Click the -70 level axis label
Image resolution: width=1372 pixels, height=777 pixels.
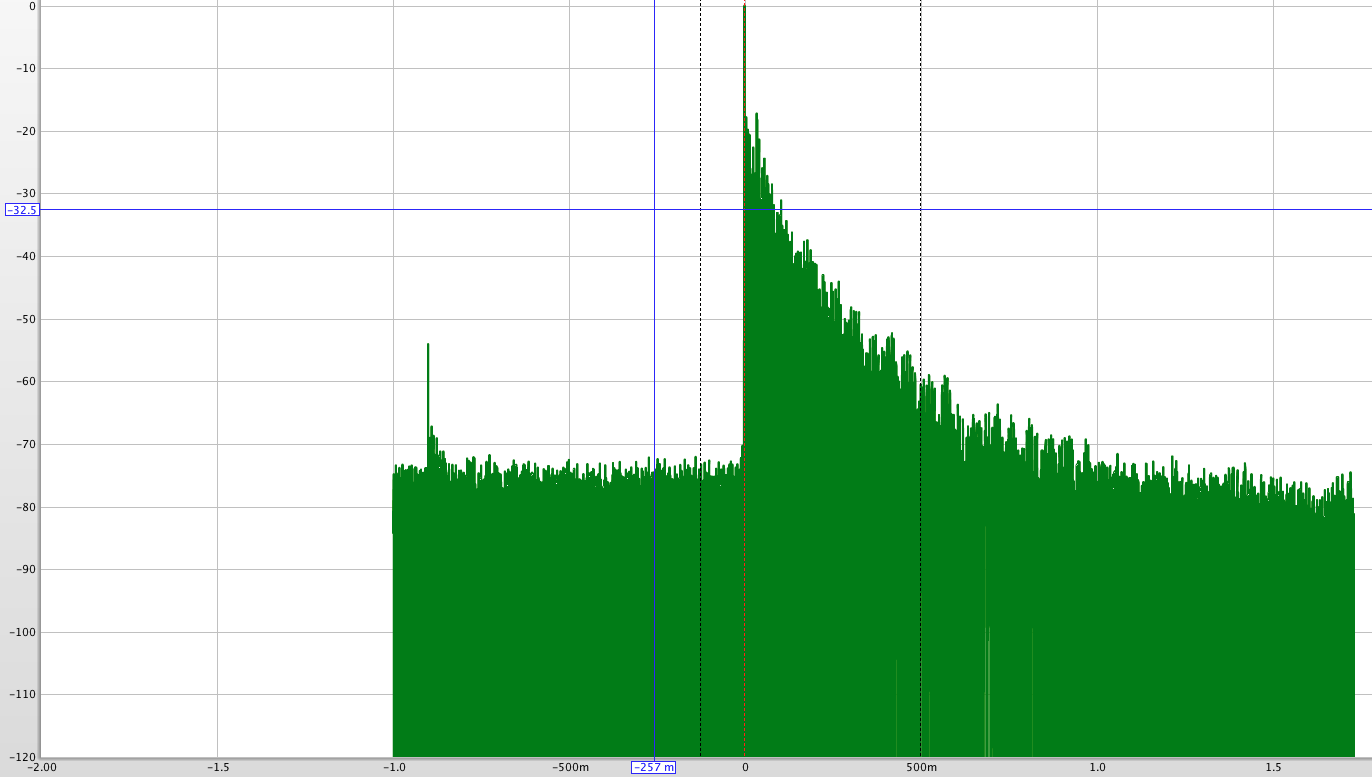26,444
